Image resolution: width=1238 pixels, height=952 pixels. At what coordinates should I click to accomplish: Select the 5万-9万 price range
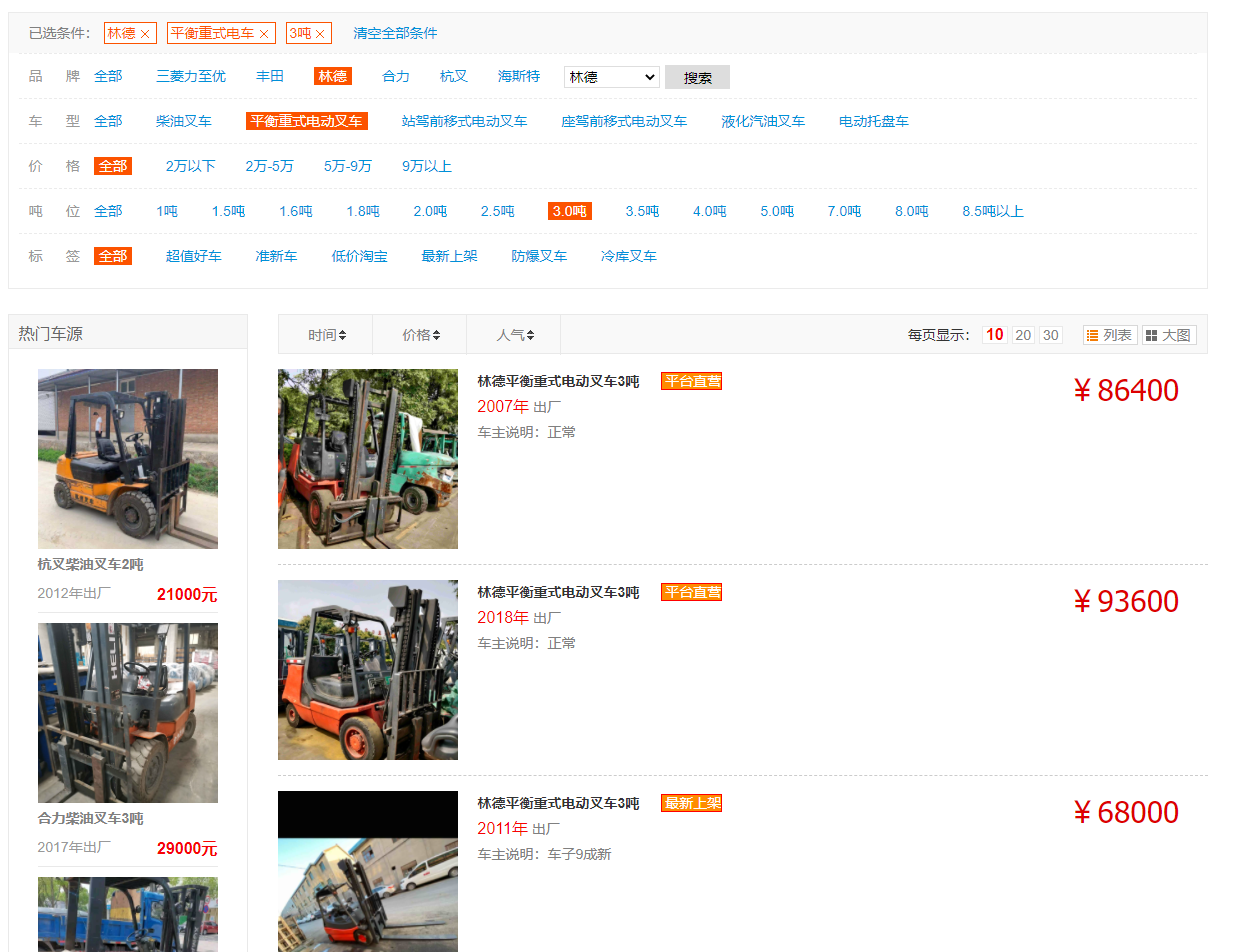pos(347,166)
